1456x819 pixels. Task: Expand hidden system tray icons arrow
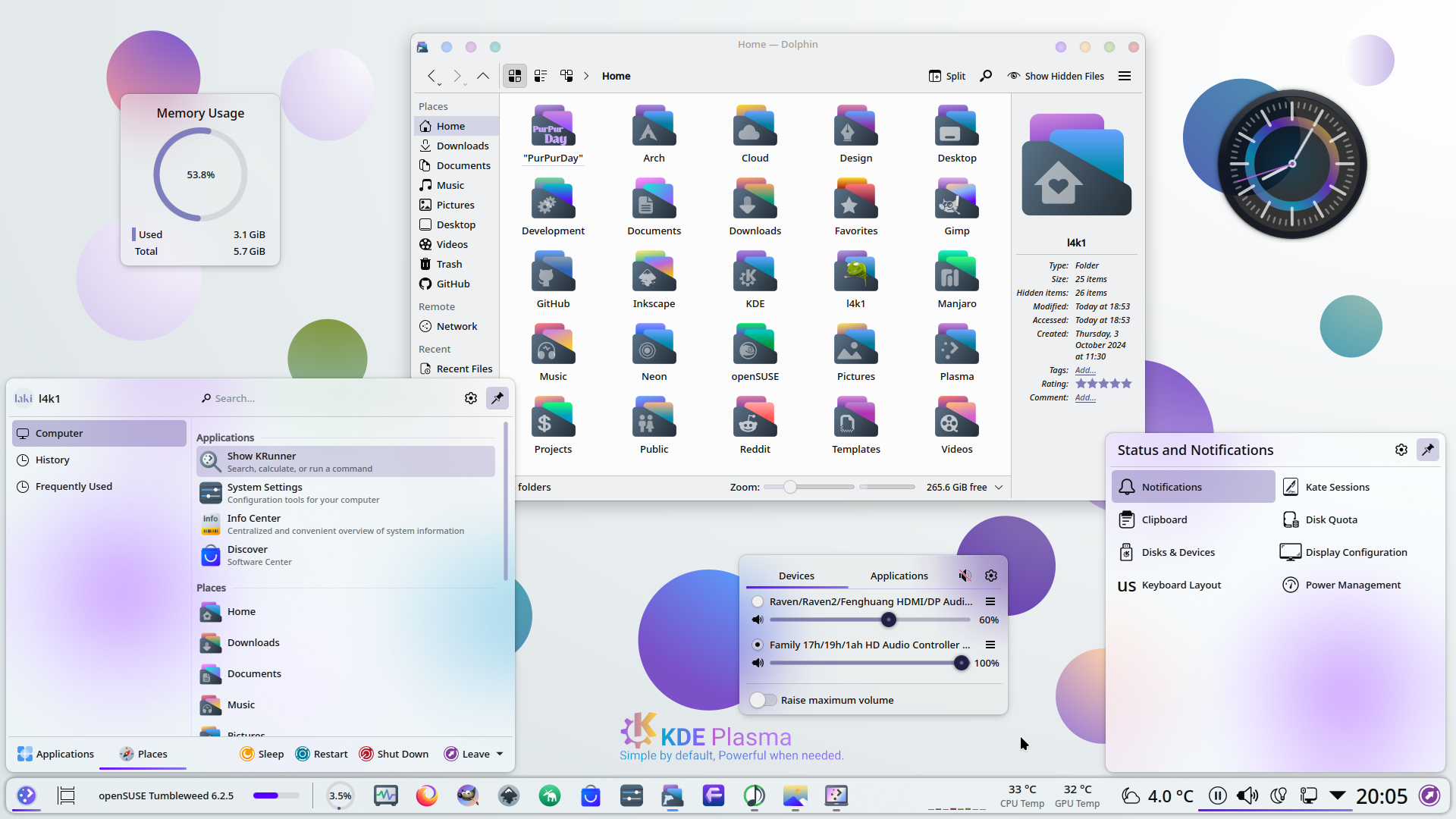pyautogui.click(x=1338, y=795)
